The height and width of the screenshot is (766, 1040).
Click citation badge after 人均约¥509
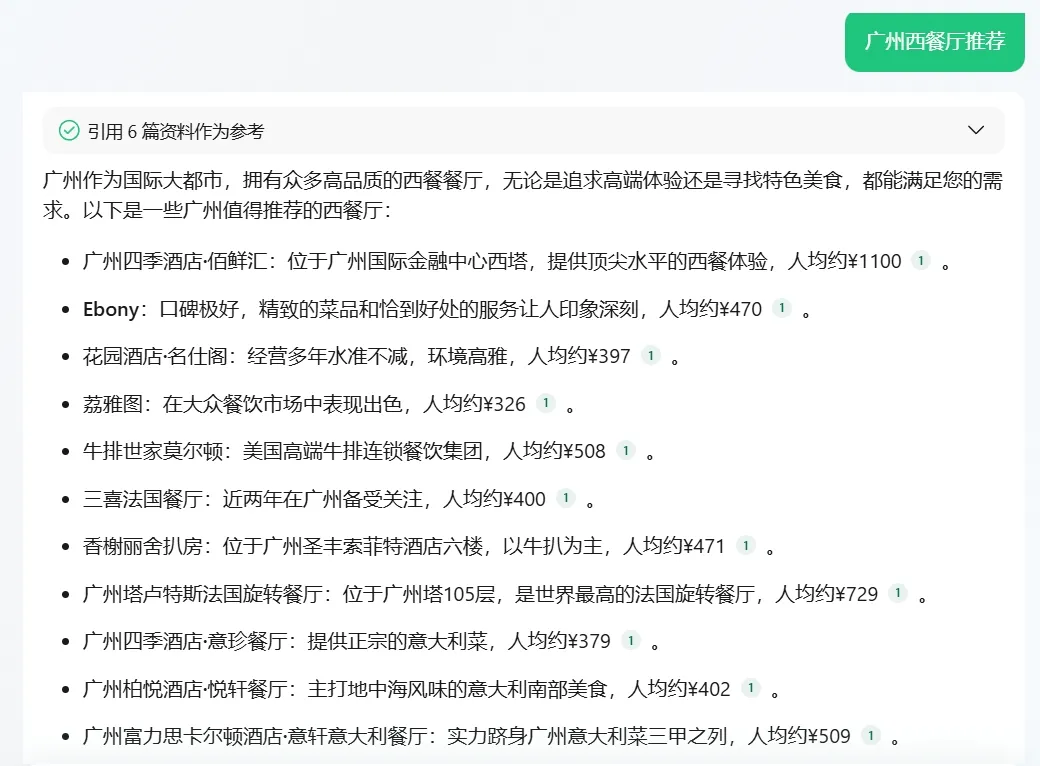coord(870,736)
